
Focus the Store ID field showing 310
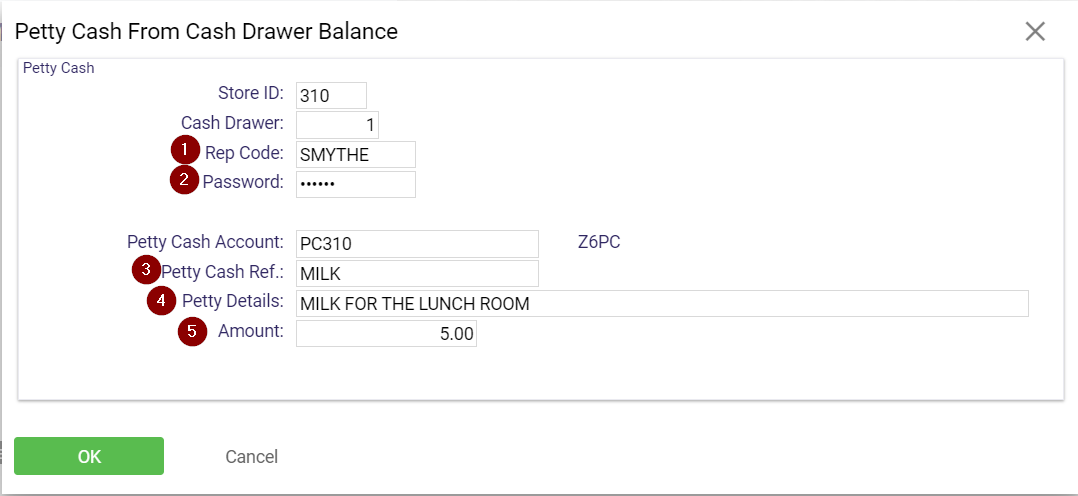pyautogui.click(x=331, y=96)
